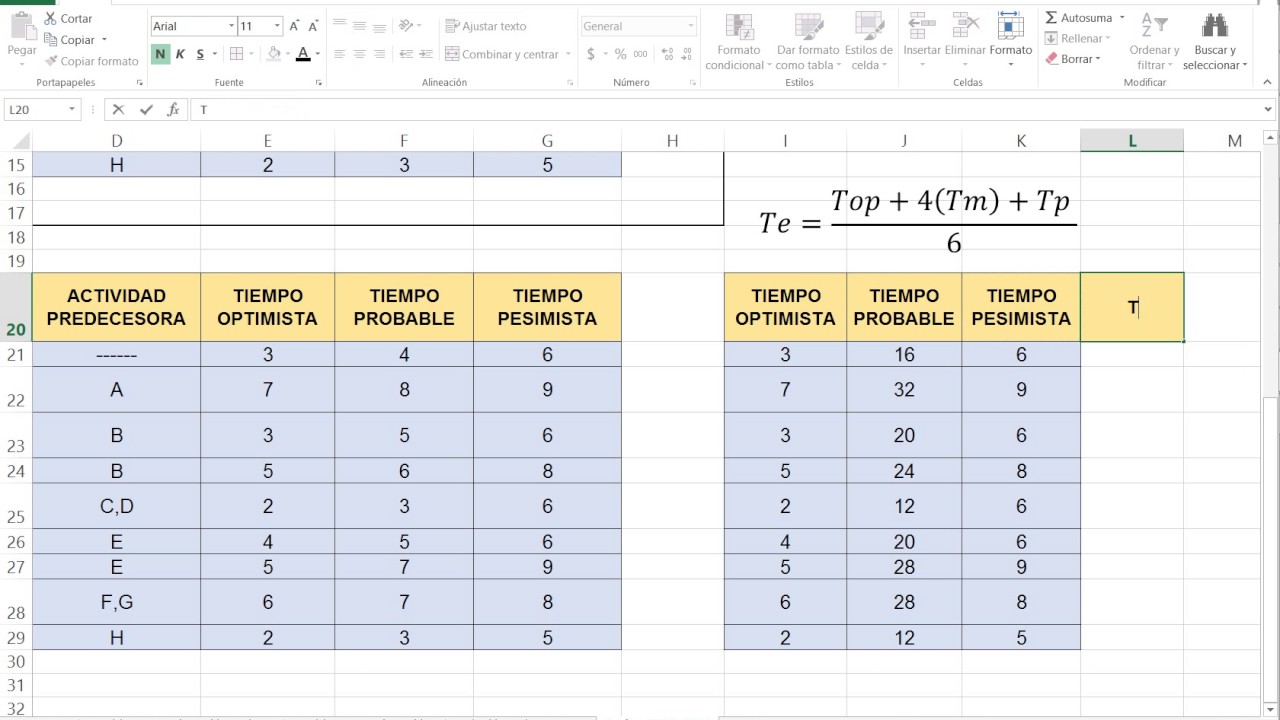Increase font size with the large A icon
1280x720 pixels.
pyautogui.click(x=295, y=26)
